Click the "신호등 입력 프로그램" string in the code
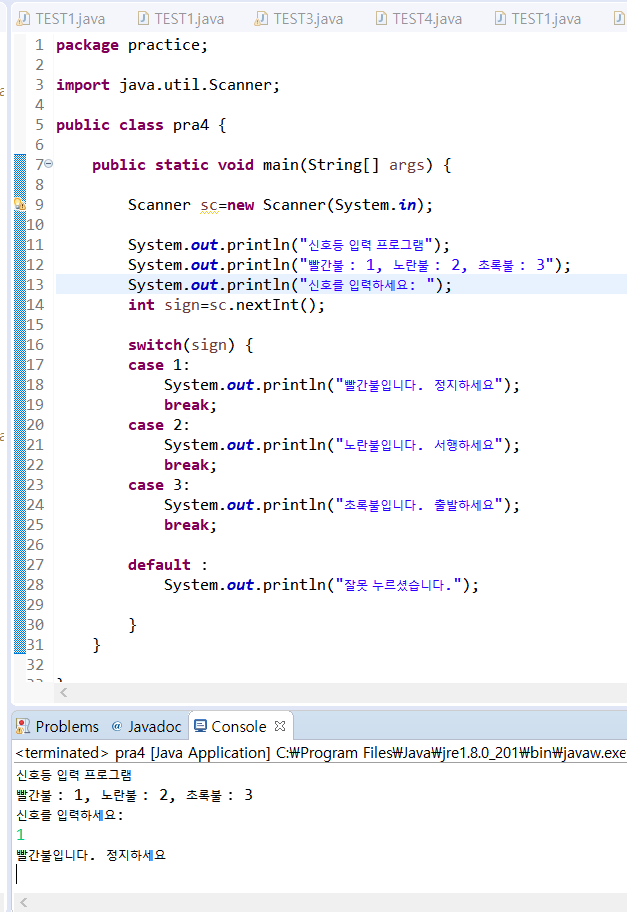The height and width of the screenshot is (912, 627). click(366, 245)
